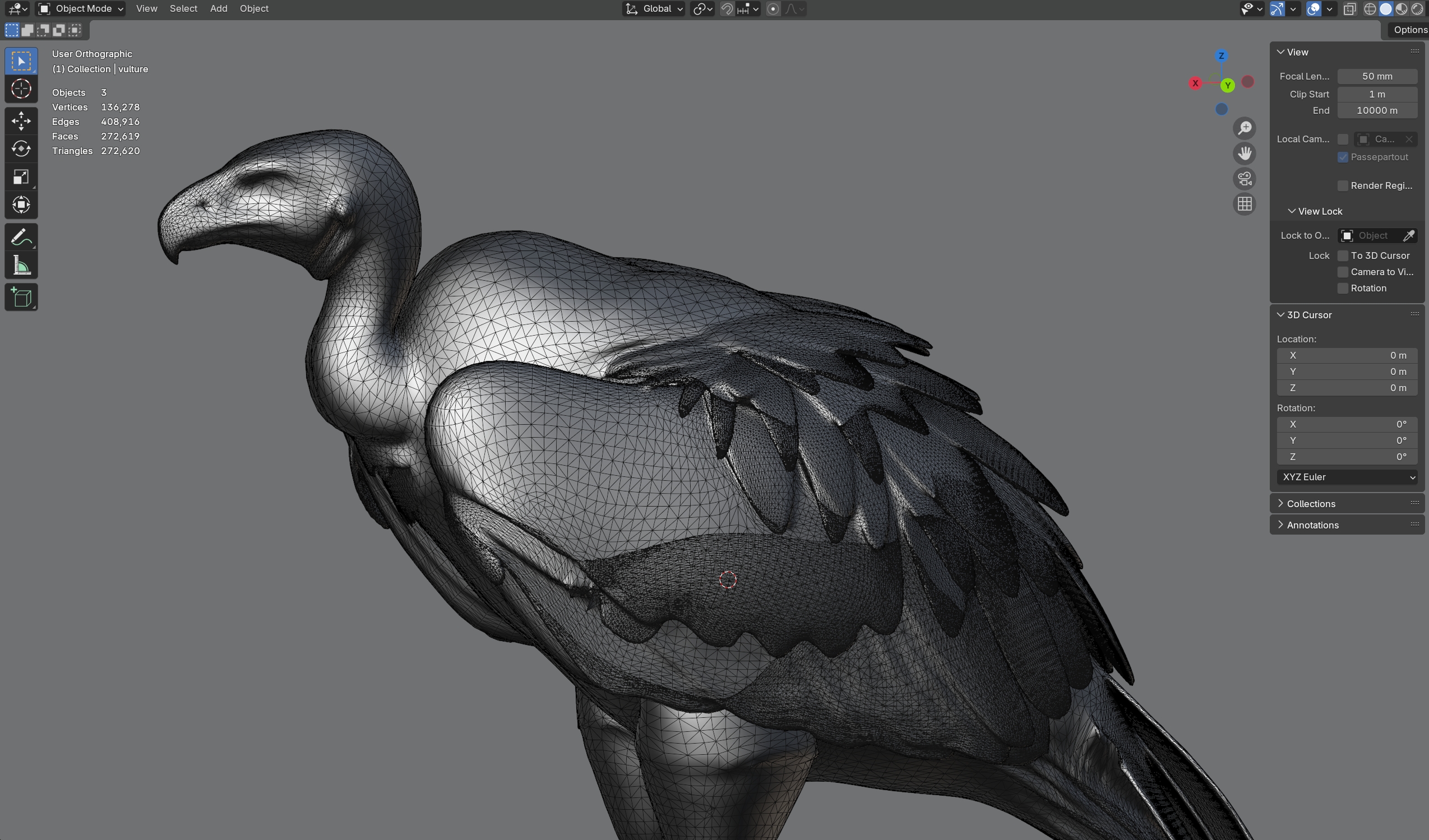
Task: Select the Cursor tool in toolbar
Action: tap(21, 89)
